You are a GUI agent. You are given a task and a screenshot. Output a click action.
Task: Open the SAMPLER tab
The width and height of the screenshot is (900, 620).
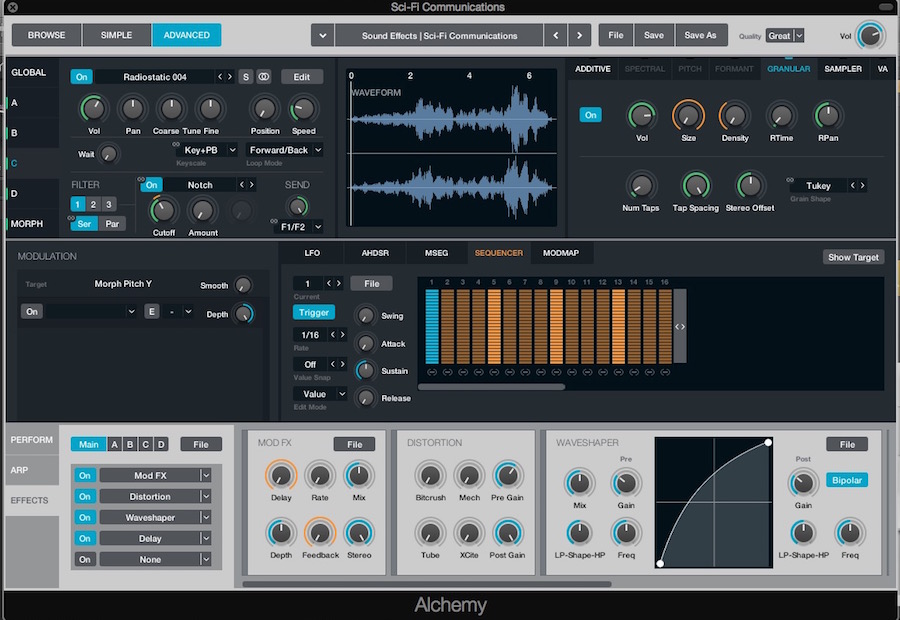tap(843, 69)
